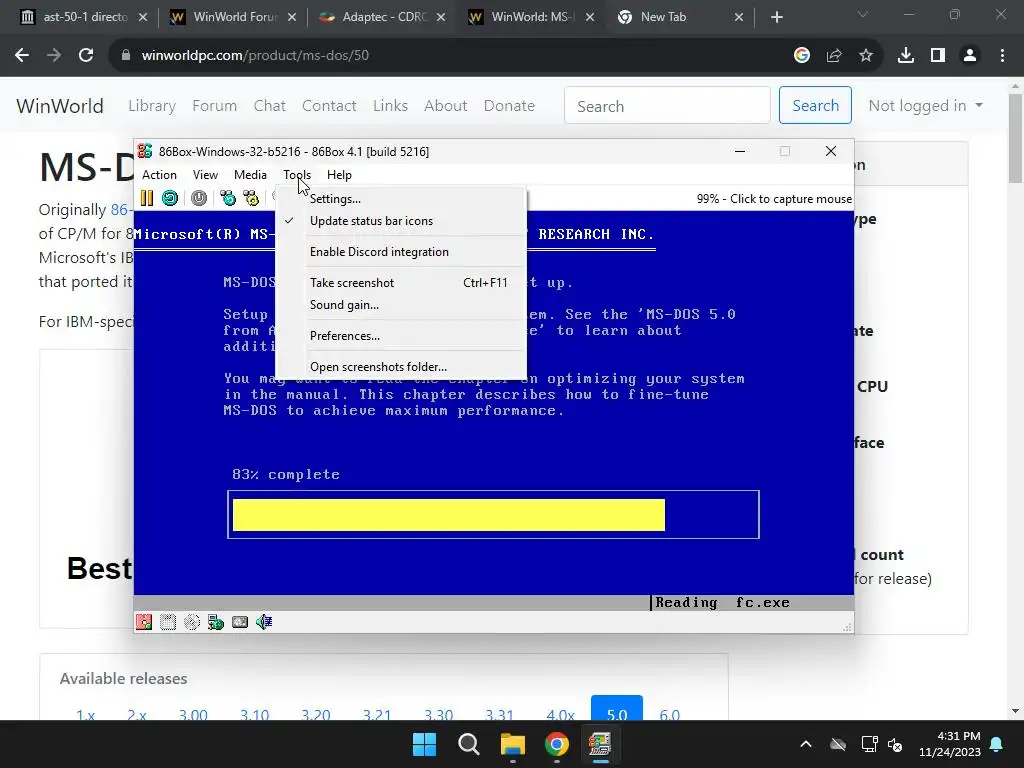Expand the Not logged in dropdown
This screenshot has width=1024, height=768.
(925, 106)
